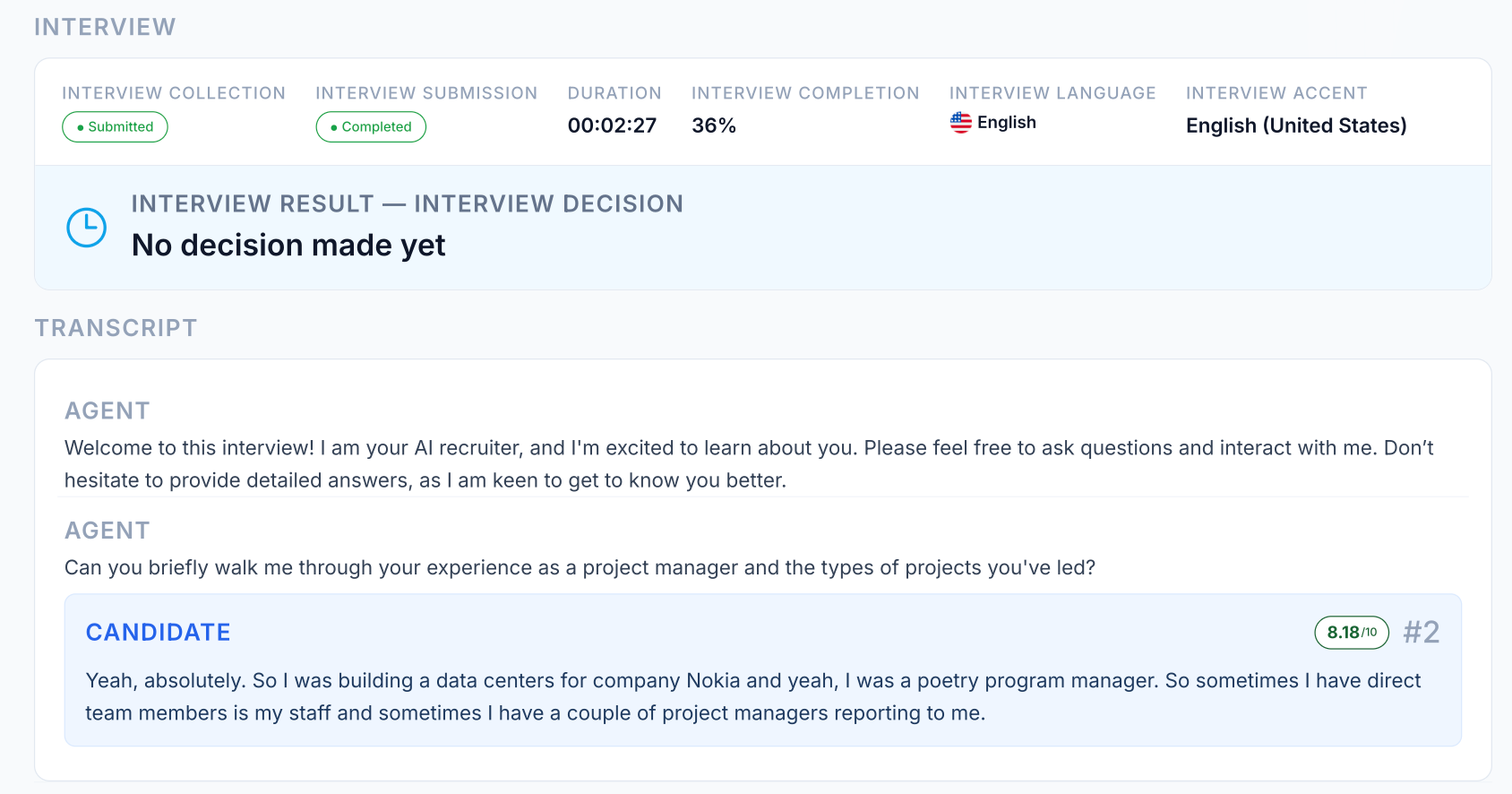Viewport: 1512px width, 794px height.
Task: Click the INTERVIEW SUBMISSION label
Action: point(426,93)
